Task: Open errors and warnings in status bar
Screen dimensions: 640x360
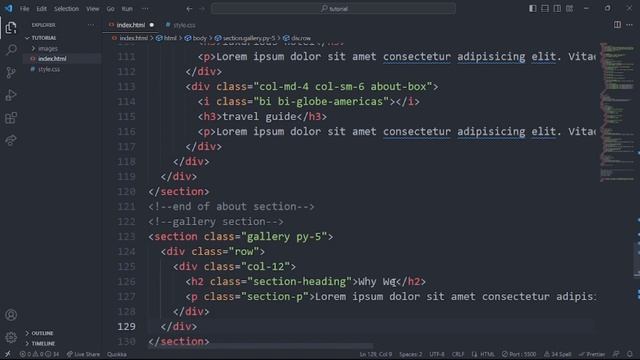Action: (39, 354)
